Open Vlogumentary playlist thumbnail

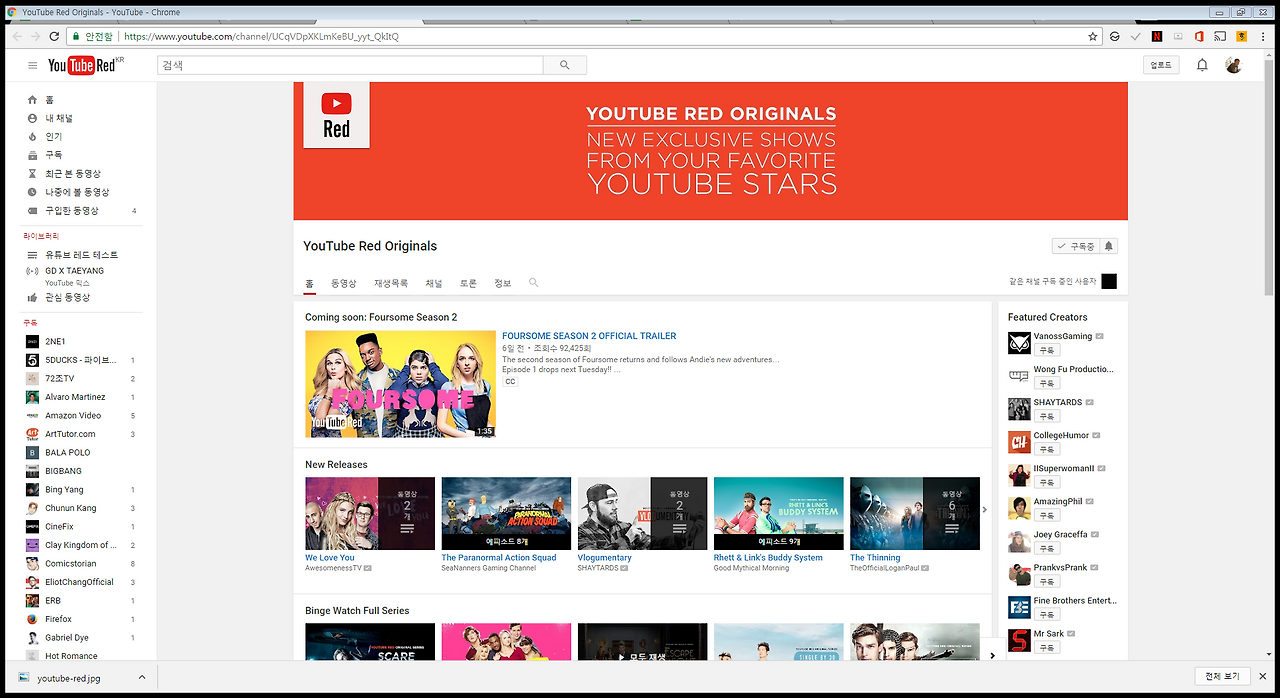(643, 513)
